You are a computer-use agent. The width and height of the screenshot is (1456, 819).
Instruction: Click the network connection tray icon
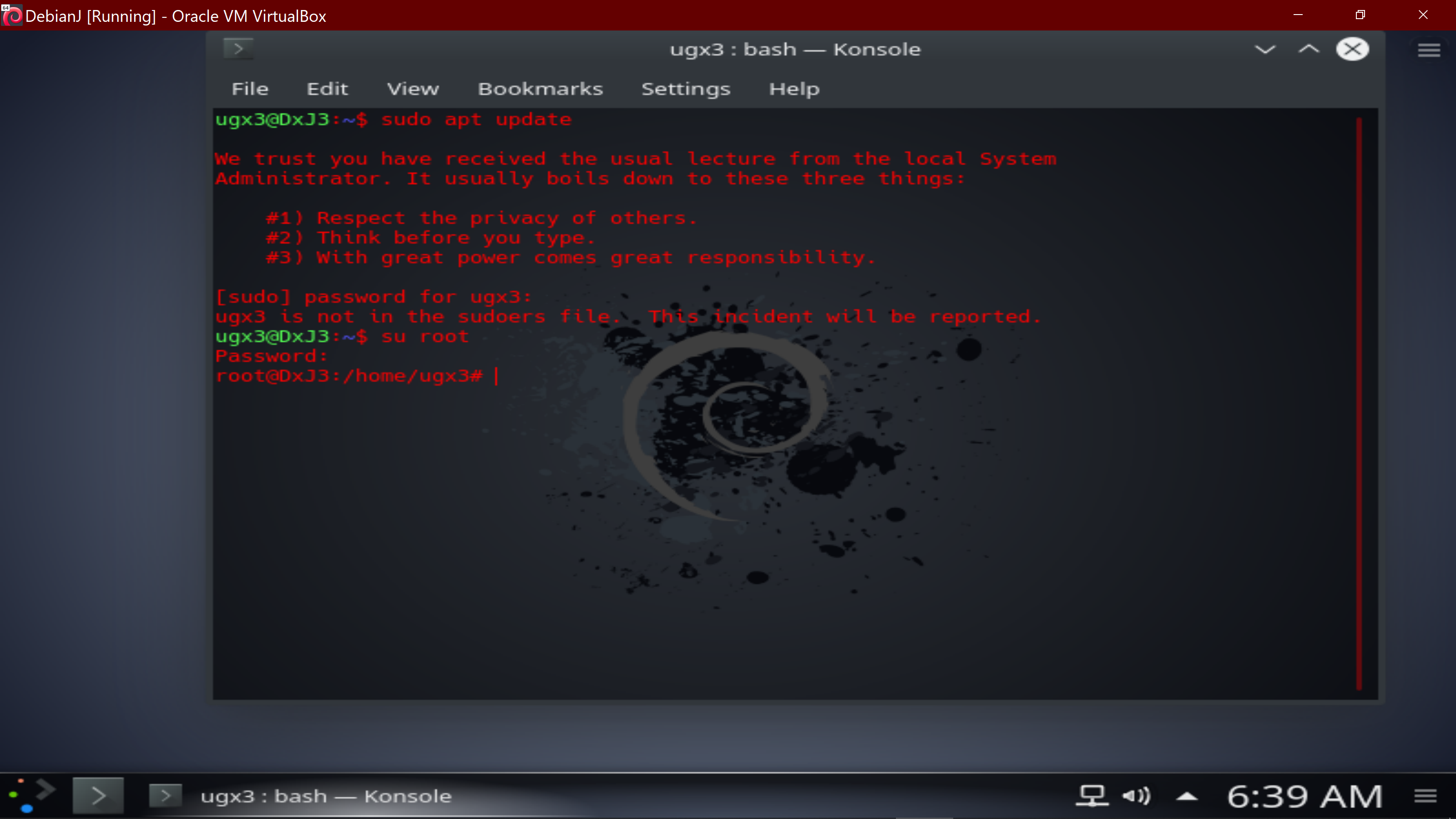pos(1092,796)
